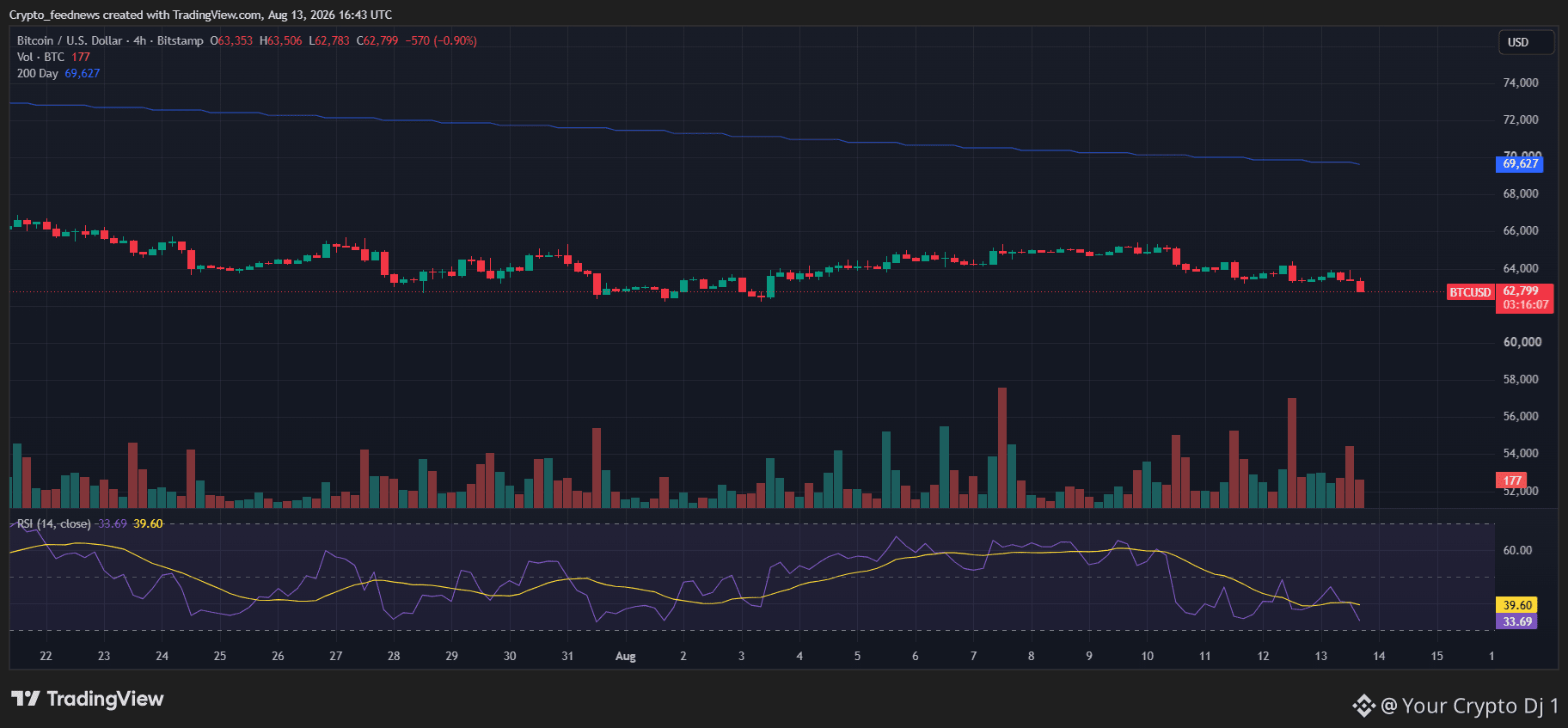Click the red 177 volume label
1568x728 pixels.
[x=1512, y=480]
